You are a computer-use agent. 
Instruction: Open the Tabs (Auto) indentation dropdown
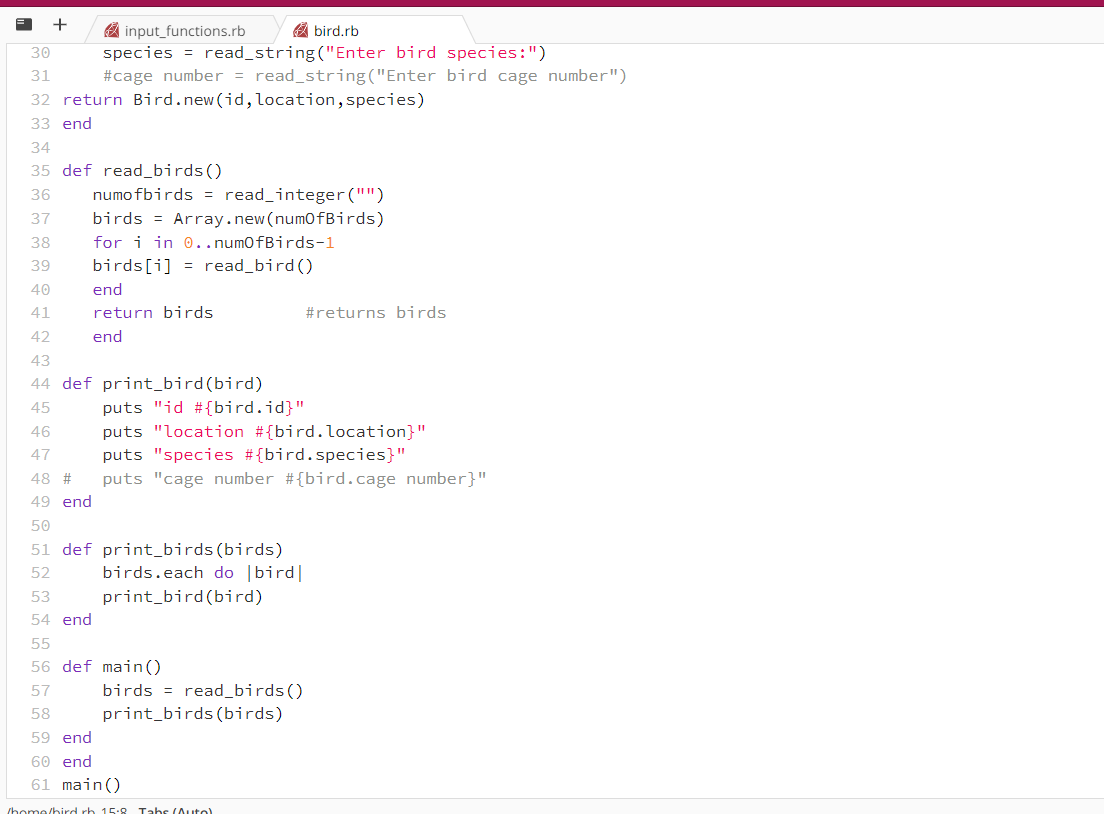coord(176,810)
